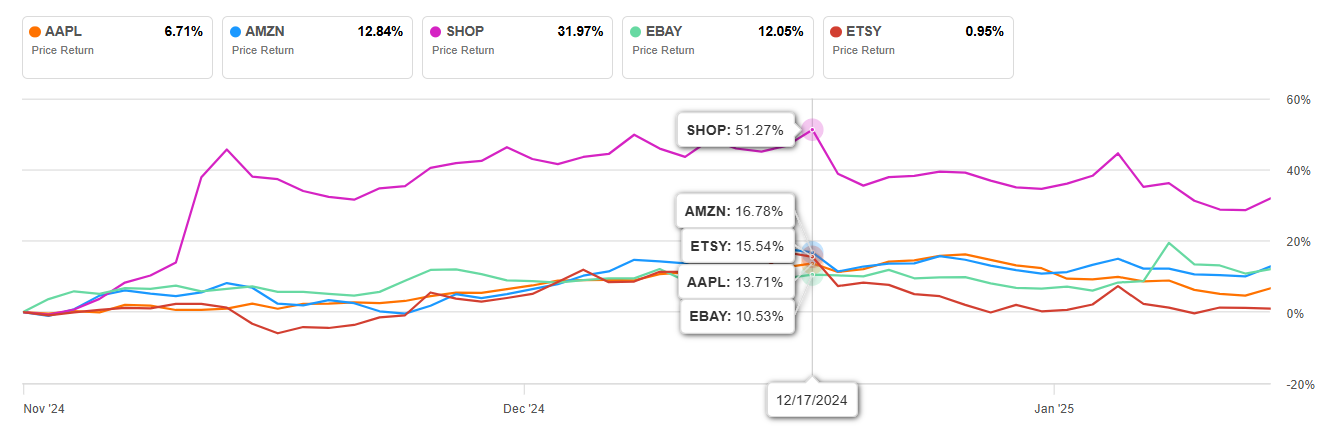This screenshot has width=1336, height=435.
Task: Click the green EBAY legend dot
Action: 636,32
